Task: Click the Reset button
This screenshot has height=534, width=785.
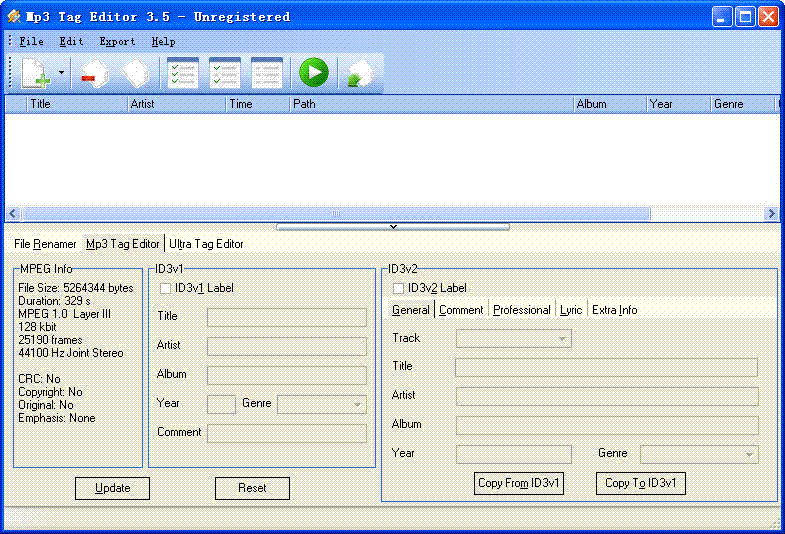Action: tap(252, 488)
